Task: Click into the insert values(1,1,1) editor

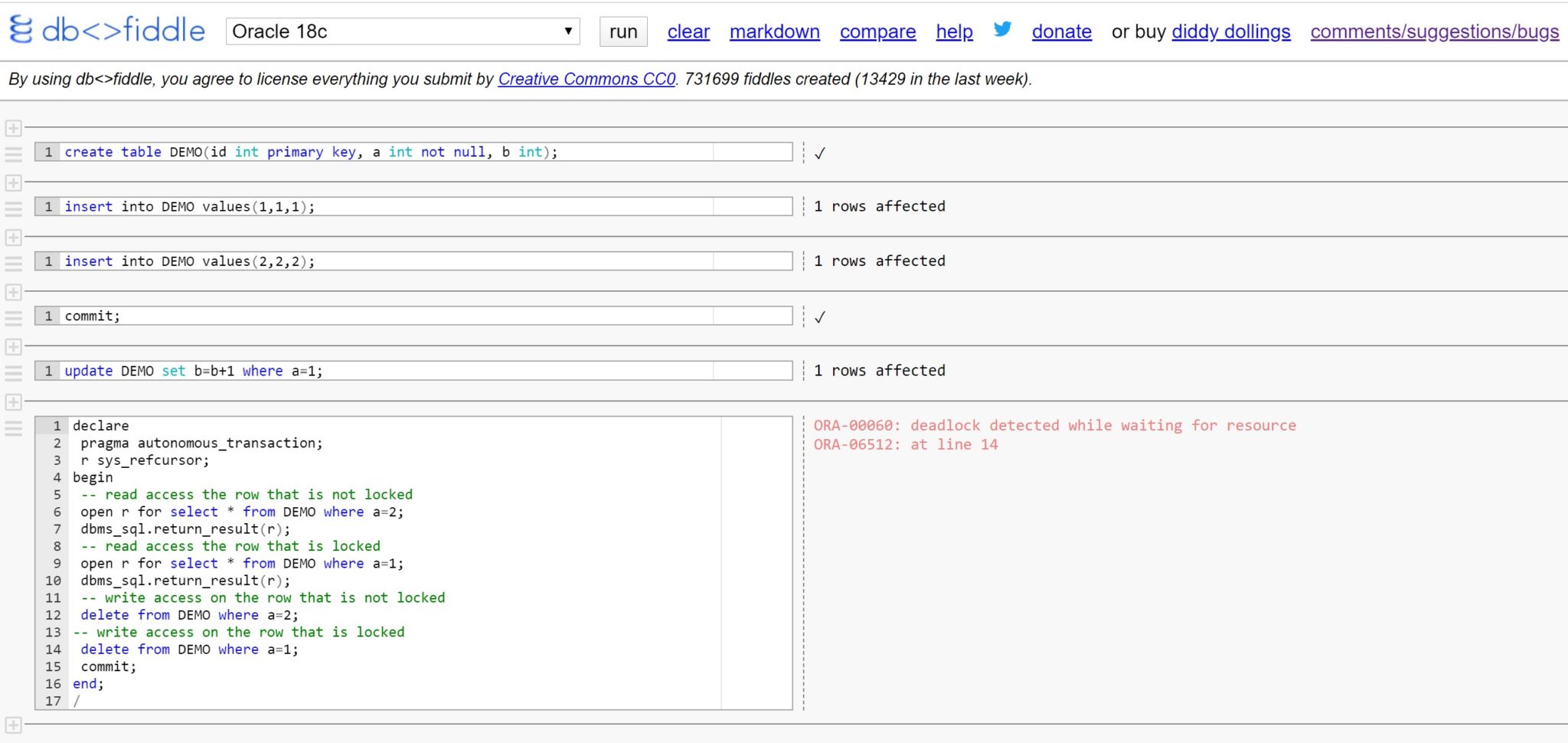Action: pyautogui.click(x=413, y=206)
